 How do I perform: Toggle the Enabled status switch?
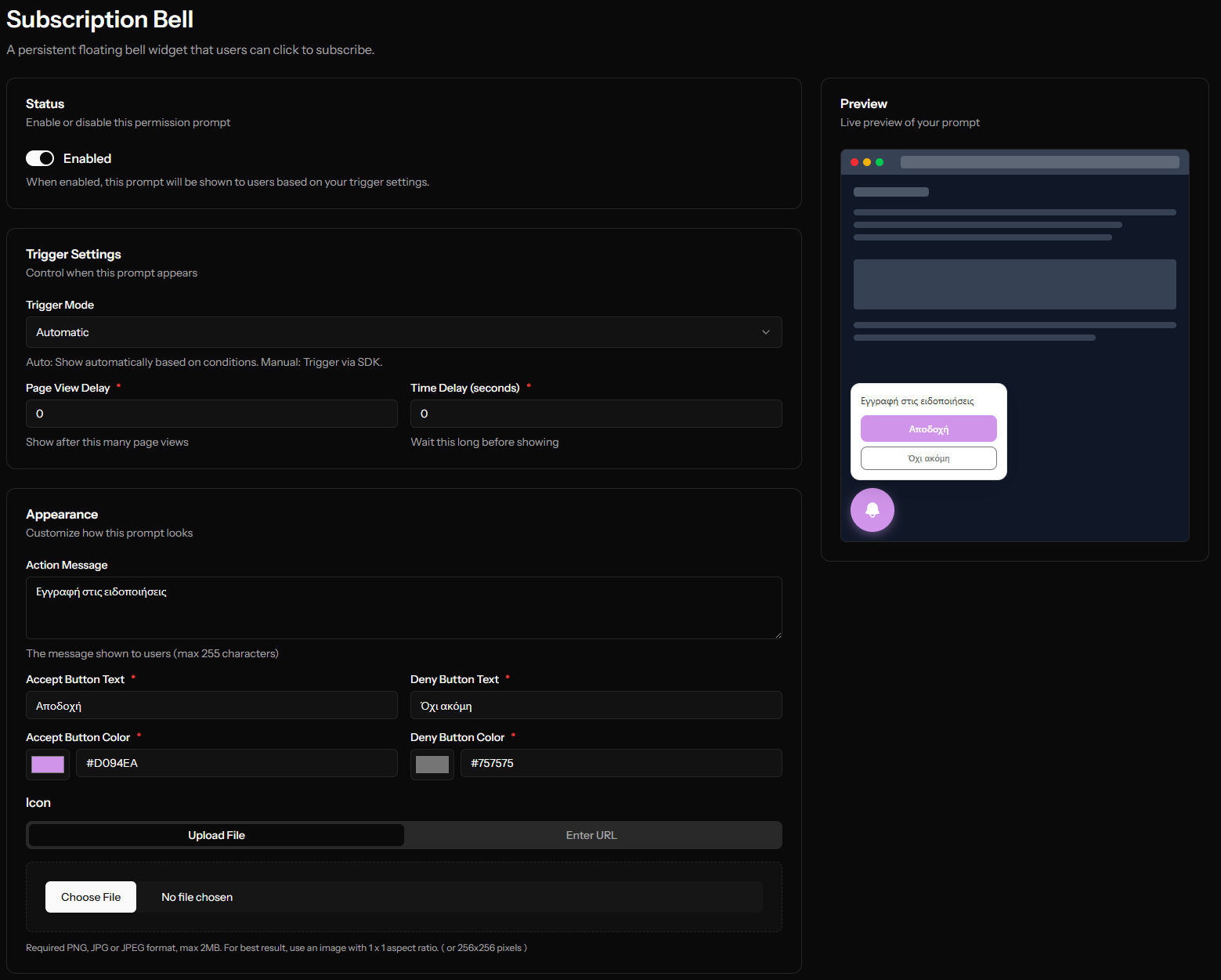tap(39, 157)
